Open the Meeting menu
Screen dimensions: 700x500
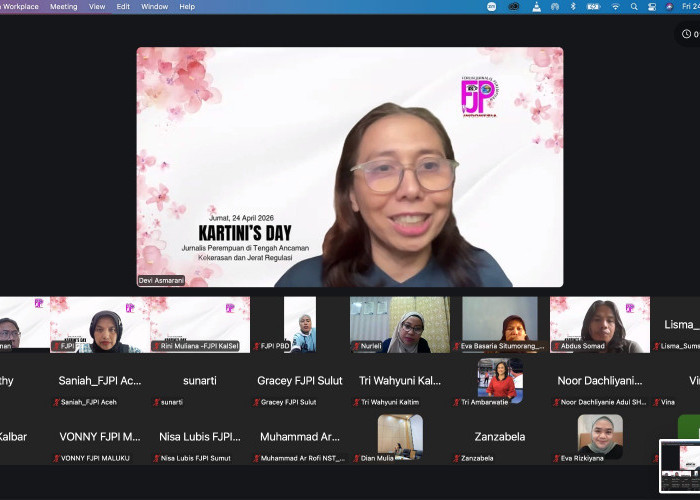coord(63,6)
